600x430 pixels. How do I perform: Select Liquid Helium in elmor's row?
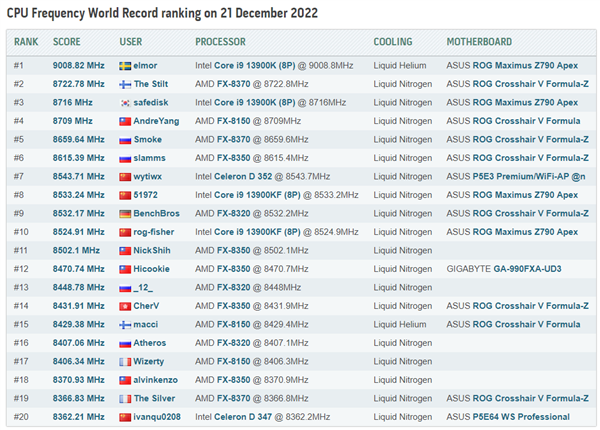point(400,65)
